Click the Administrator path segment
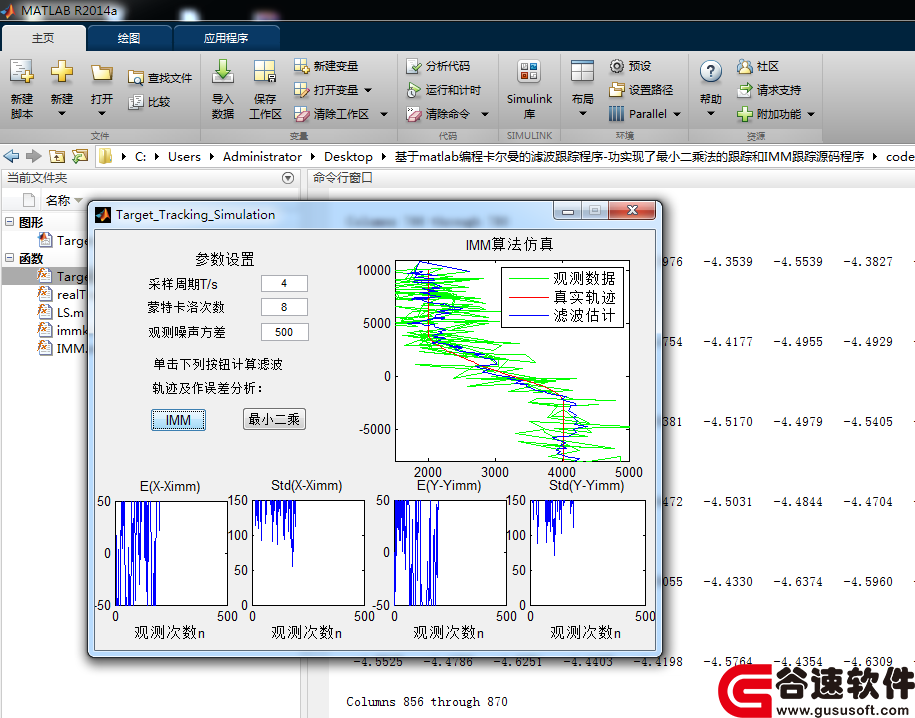 click(263, 156)
